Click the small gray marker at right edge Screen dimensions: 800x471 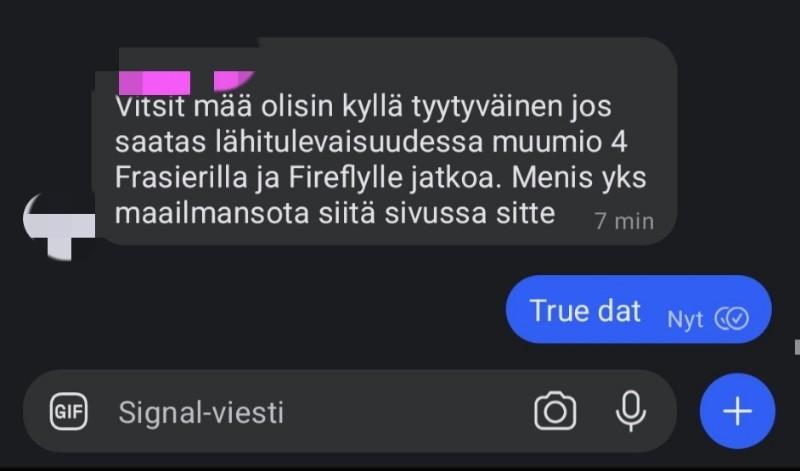pyautogui.click(x=797, y=347)
